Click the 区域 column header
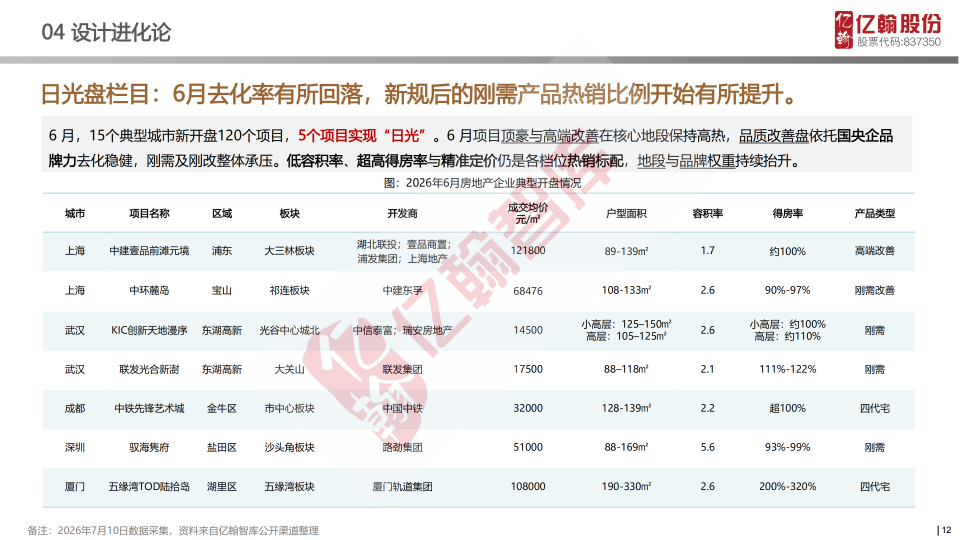This screenshot has height=540, width=960. (222, 213)
